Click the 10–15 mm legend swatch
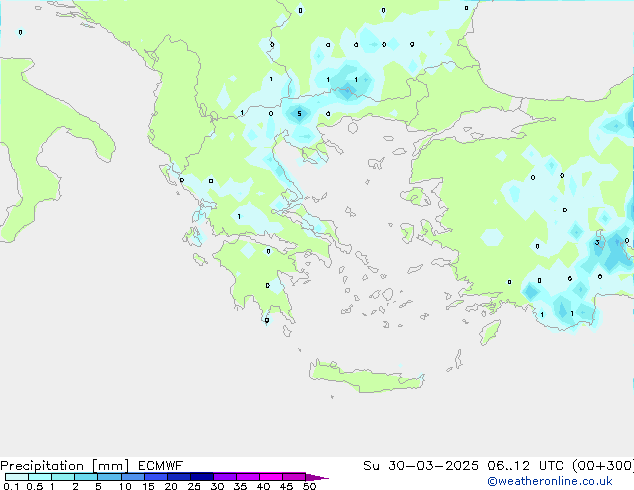 point(132,477)
